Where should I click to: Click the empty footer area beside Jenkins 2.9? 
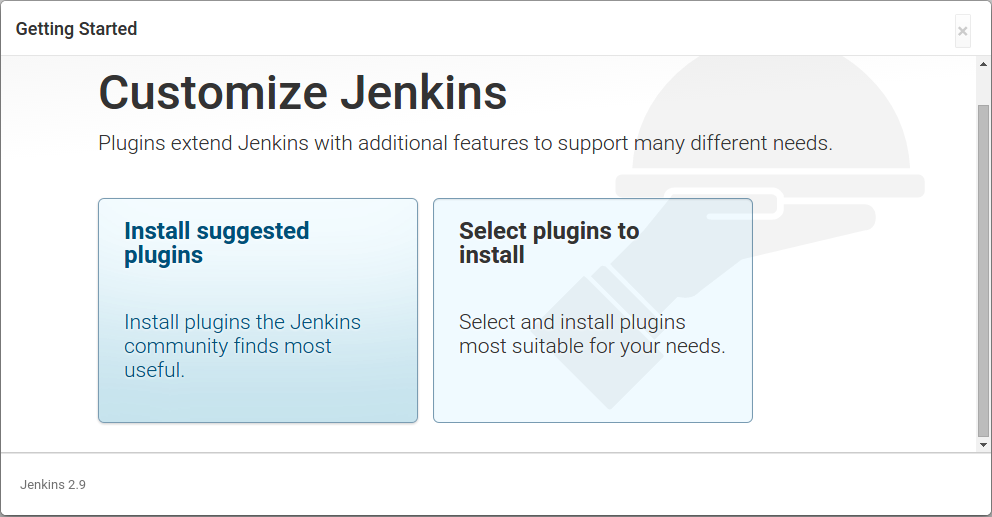pos(506,485)
